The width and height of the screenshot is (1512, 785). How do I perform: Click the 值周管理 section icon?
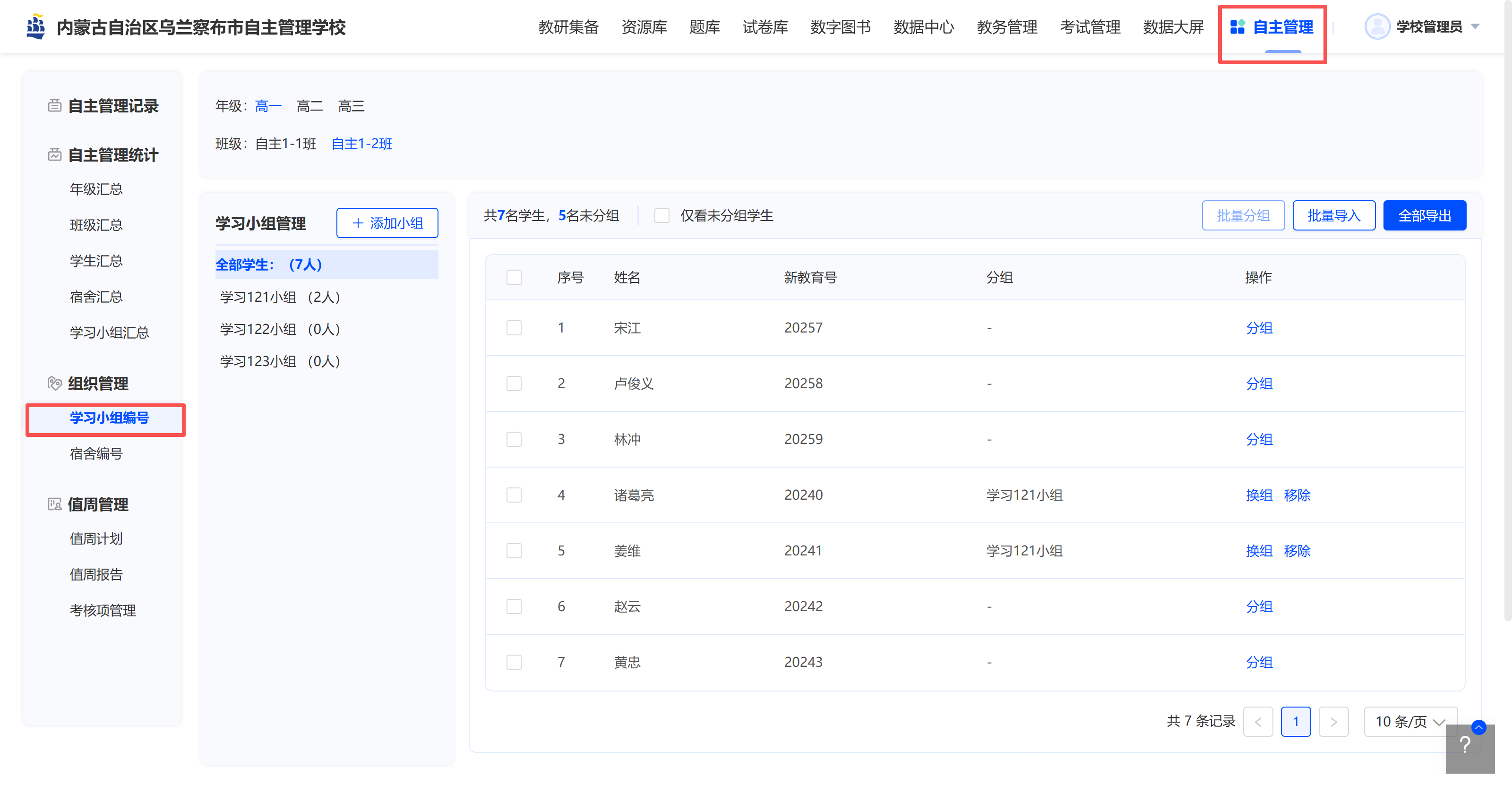[x=55, y=504]
